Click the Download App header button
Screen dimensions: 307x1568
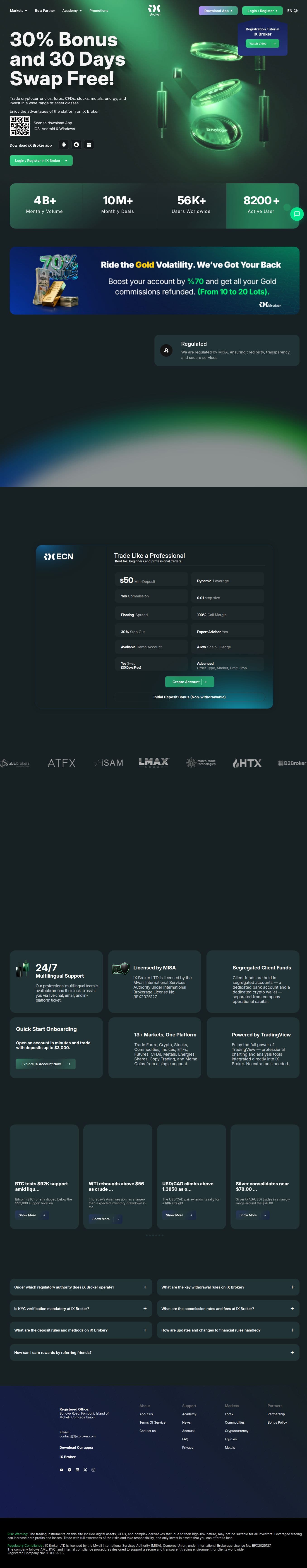[x=218, y=10]
